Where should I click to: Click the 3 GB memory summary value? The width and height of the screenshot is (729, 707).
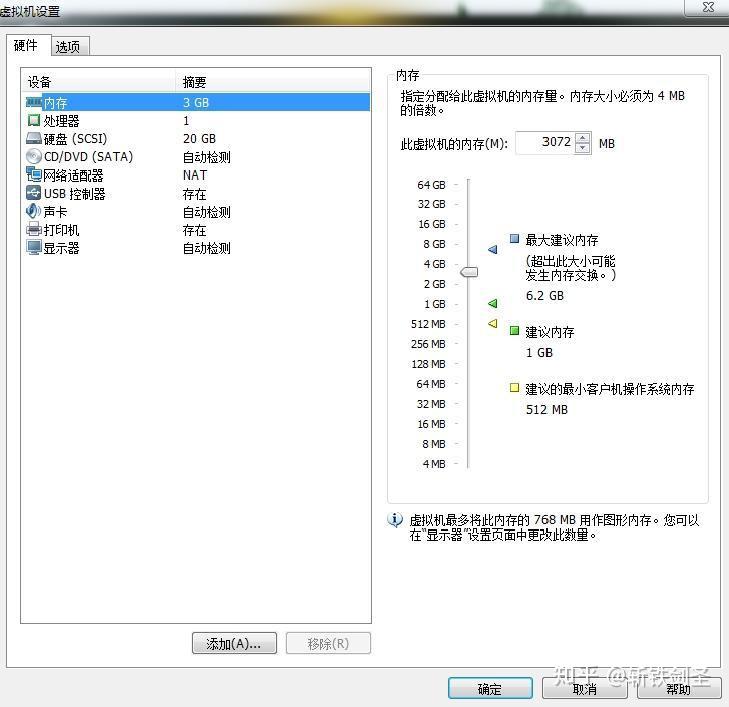click(x=196, y=102)
